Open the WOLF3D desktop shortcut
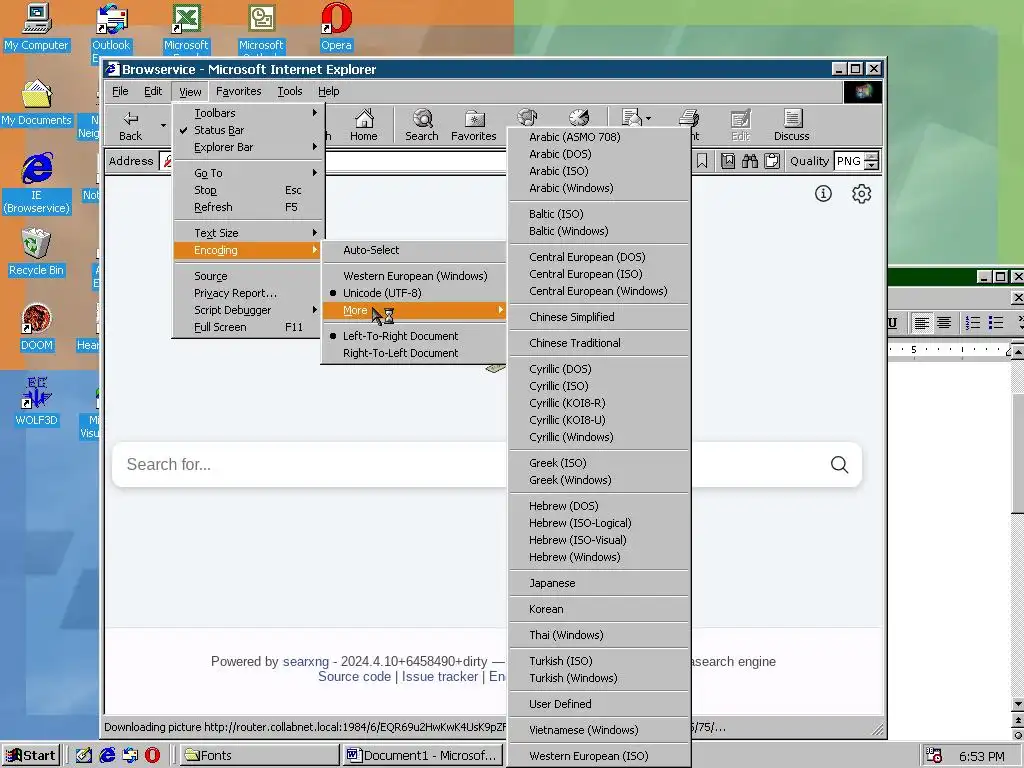 pos(37,402)
